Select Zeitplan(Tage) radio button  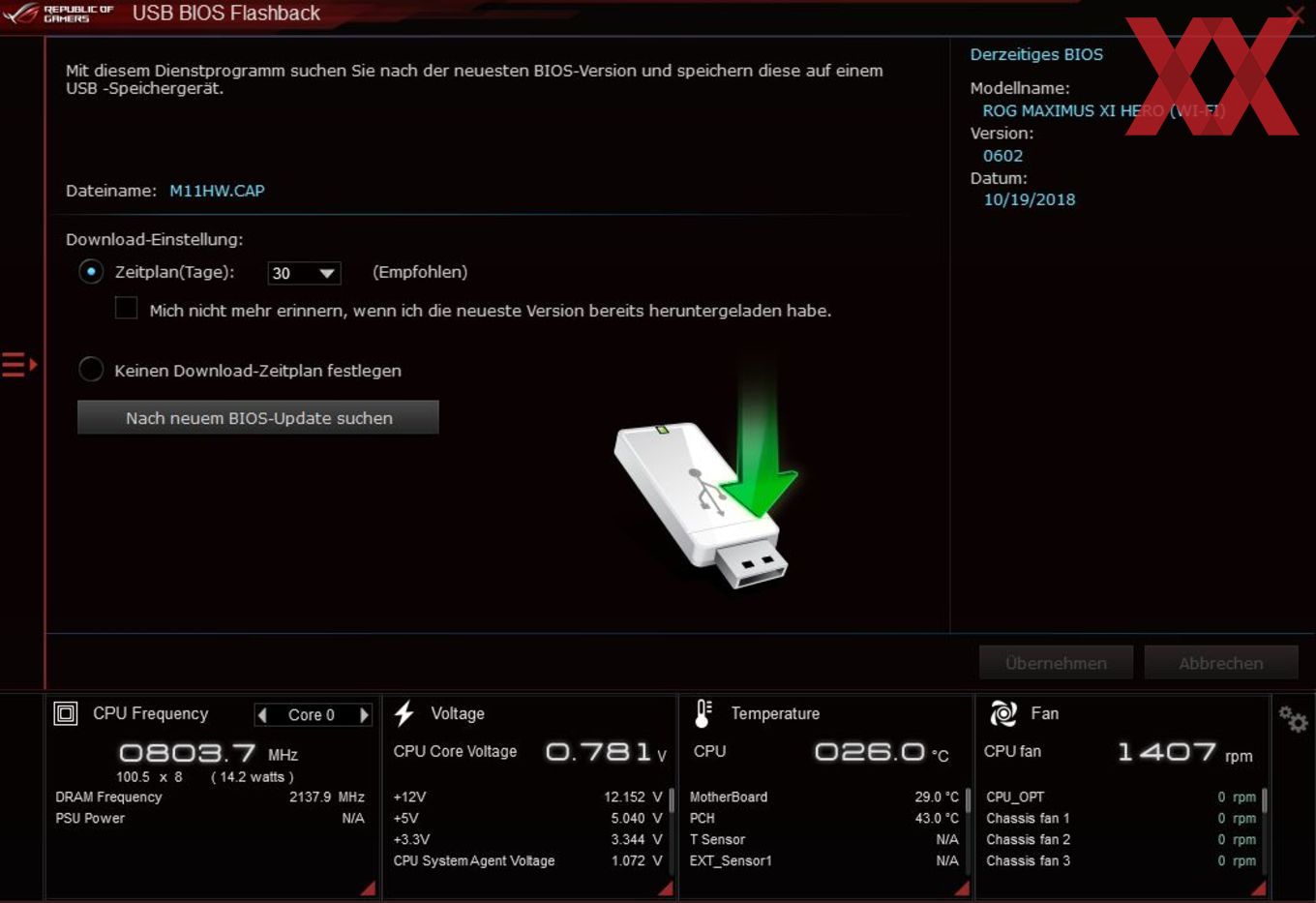91,272
